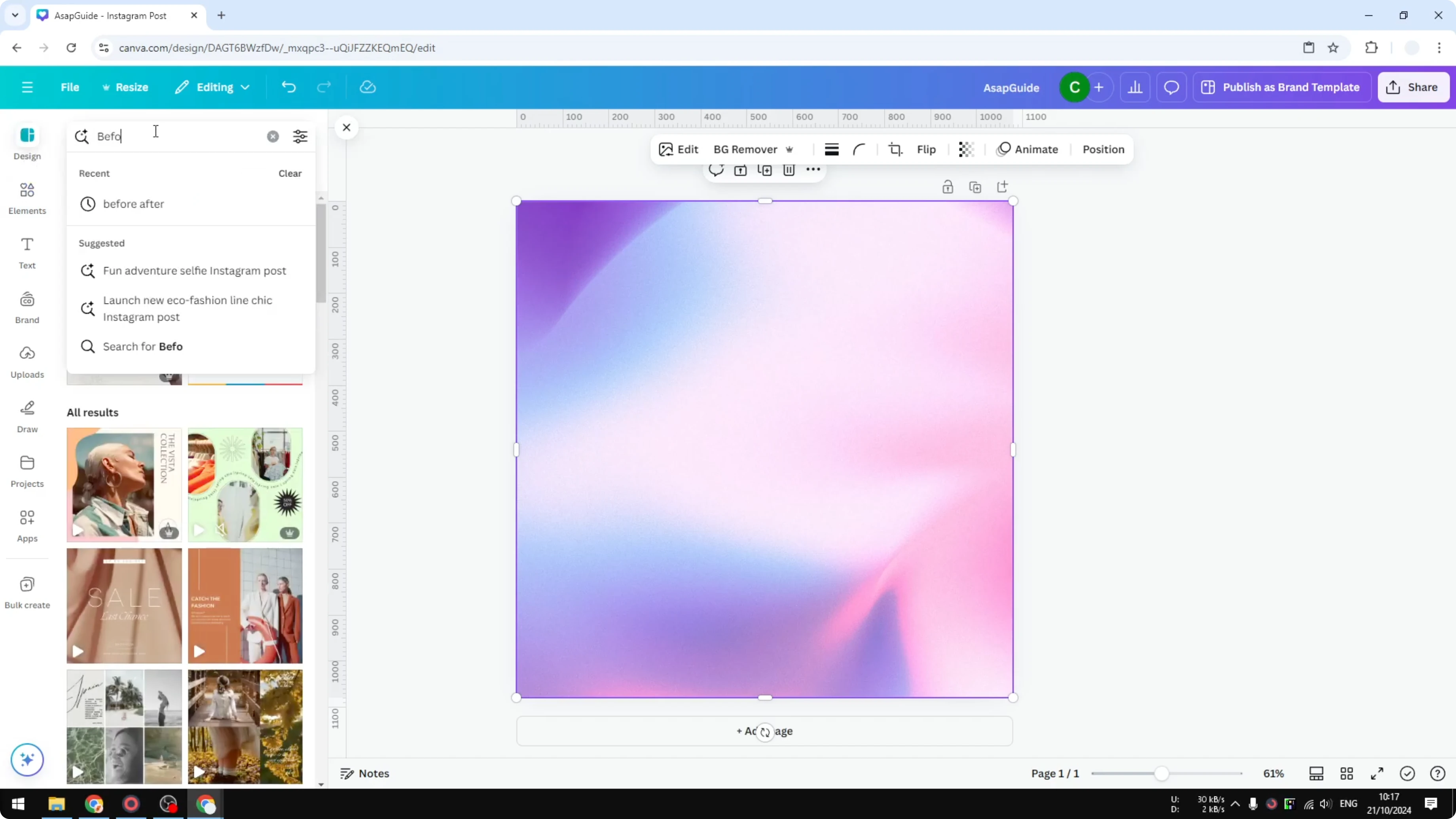This screenshot has width=1456, height=819.
Task: Select the Crop tool
Action: tap(895, 149)
